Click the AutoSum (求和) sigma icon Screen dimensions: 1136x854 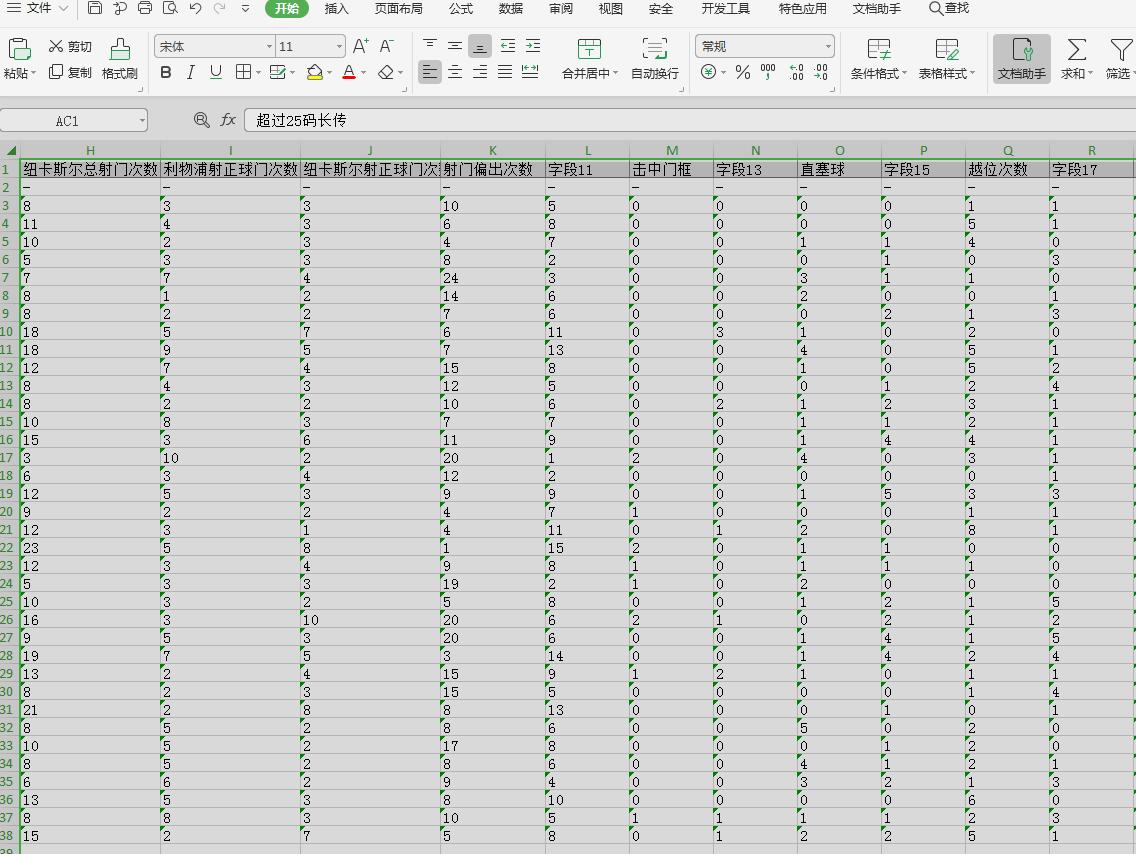point(1076,50)
